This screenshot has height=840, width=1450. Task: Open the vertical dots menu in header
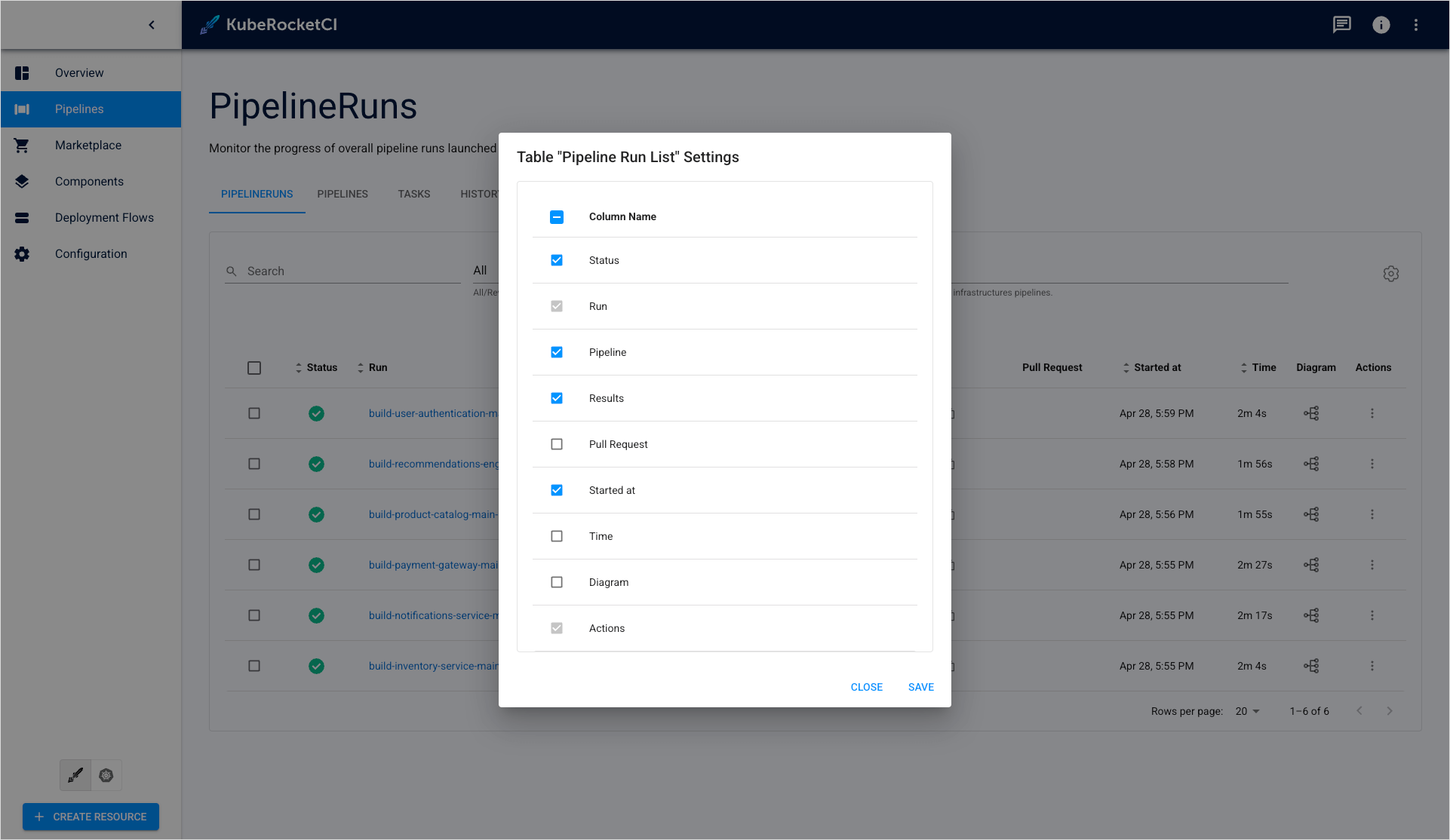pyautogui.click(x=1416, y=25)
